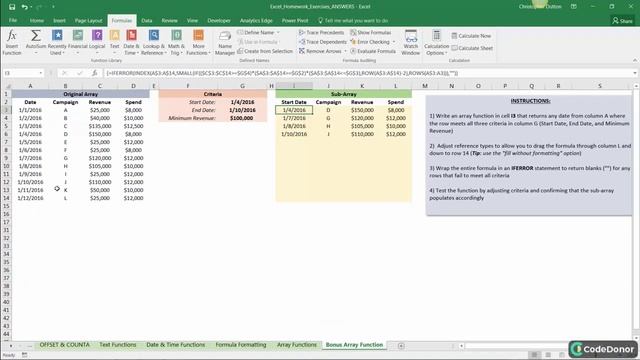
Task: Open the Array Functions sheet
Action: coord(297,345)
